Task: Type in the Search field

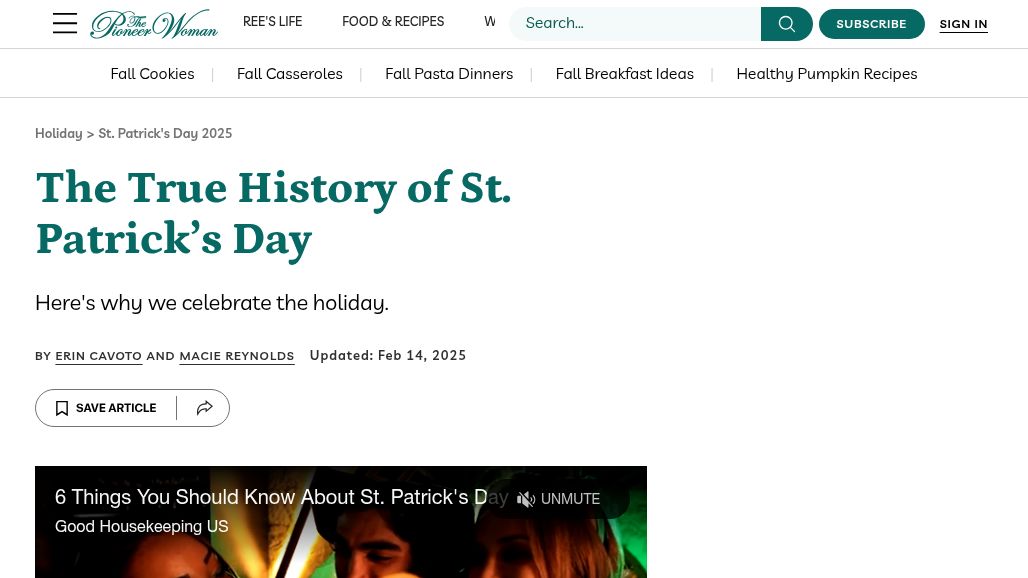Action: coord(635,24)
